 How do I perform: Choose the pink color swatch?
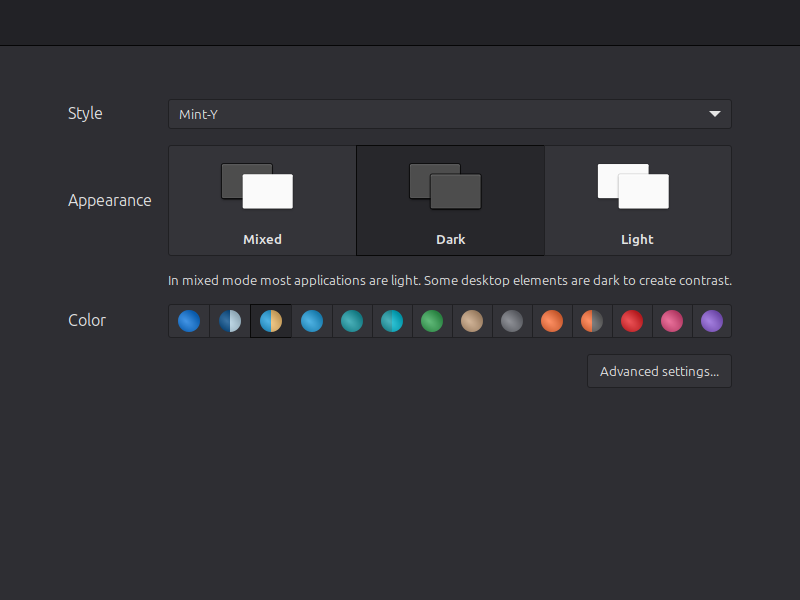[x=672, y=321]
